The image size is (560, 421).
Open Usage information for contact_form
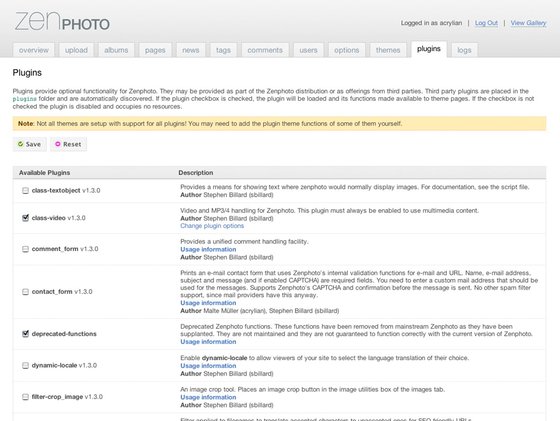pyautogui.click(x=208, y=303)
